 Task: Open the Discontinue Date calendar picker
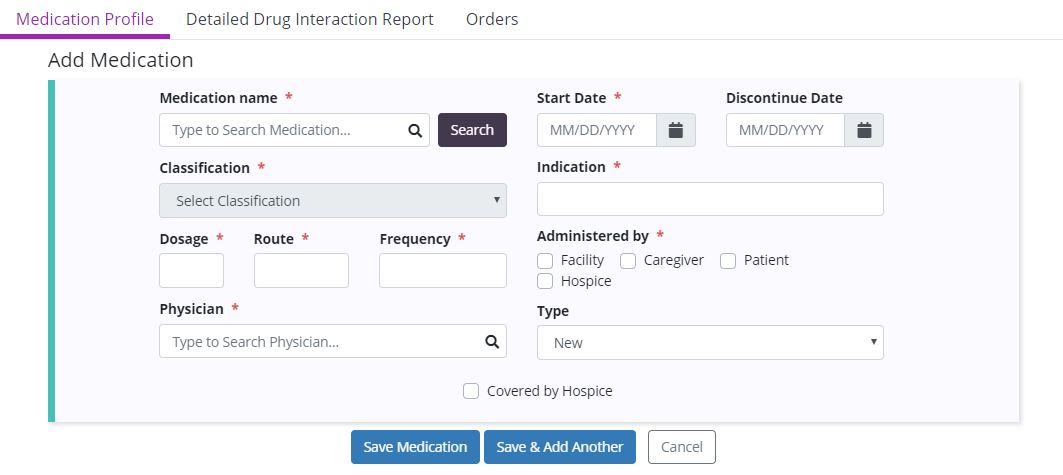coord(864,130)
